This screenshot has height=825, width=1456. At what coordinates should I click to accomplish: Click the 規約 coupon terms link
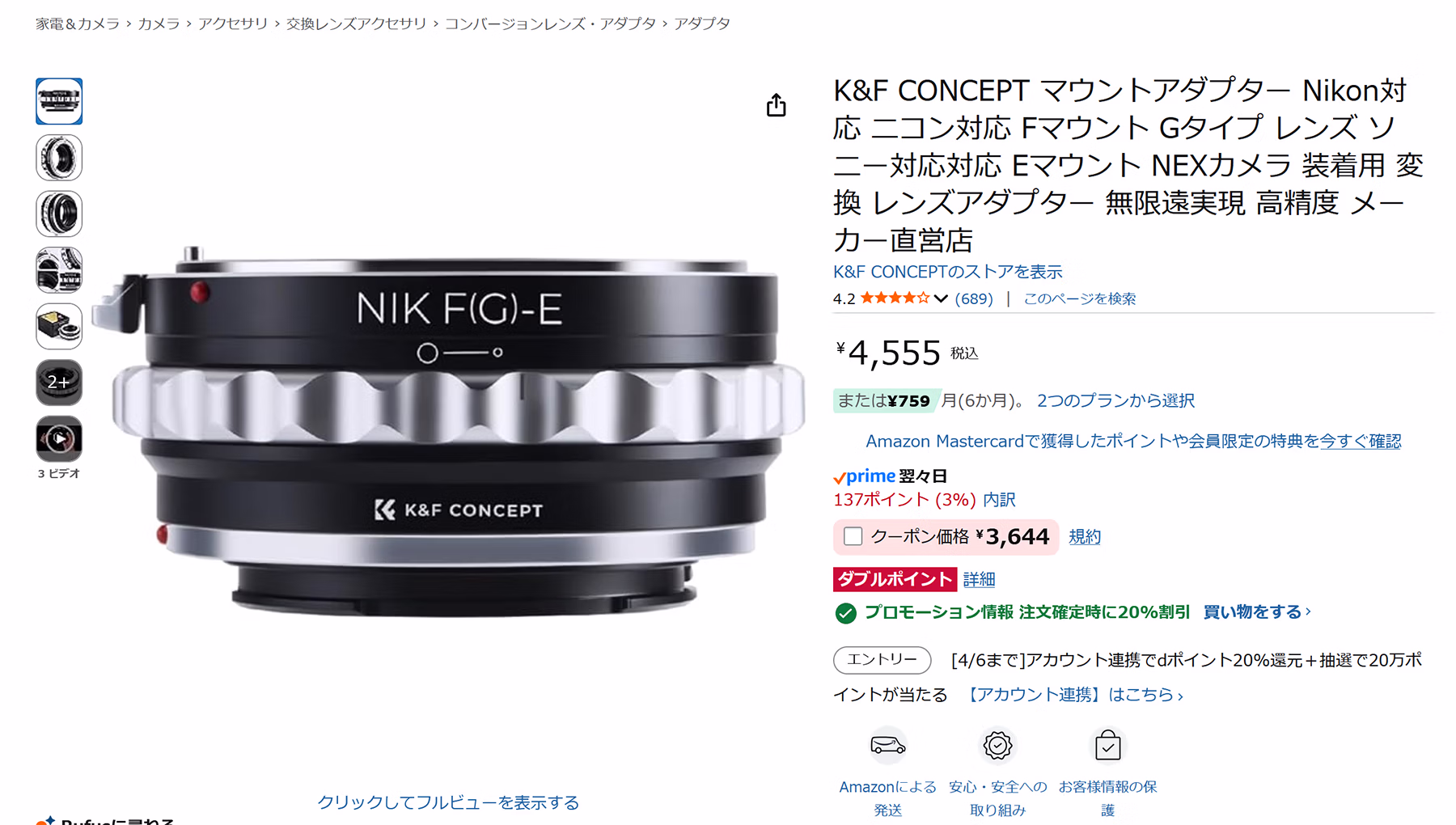[x=1085, y=536]
